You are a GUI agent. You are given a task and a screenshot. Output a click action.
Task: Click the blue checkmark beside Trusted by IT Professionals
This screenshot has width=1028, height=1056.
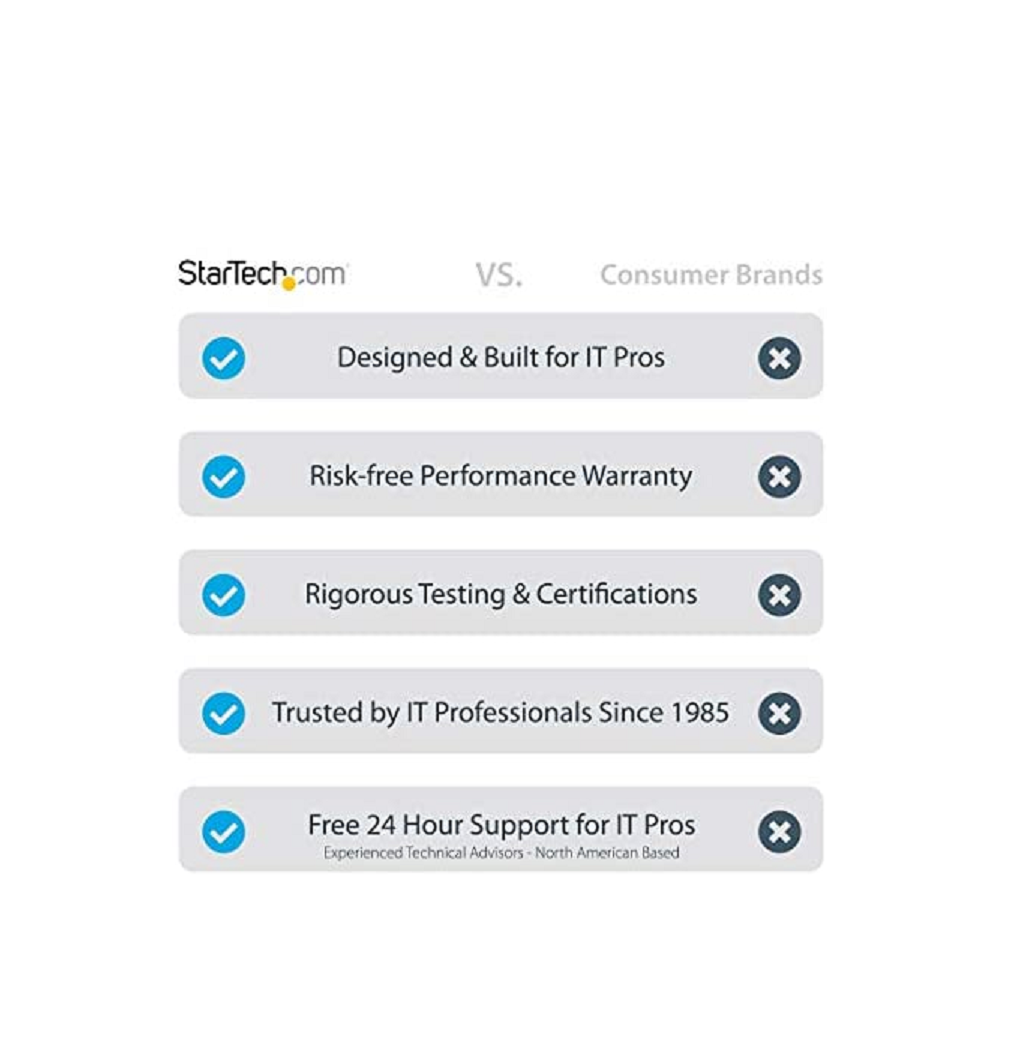point(223,713)
